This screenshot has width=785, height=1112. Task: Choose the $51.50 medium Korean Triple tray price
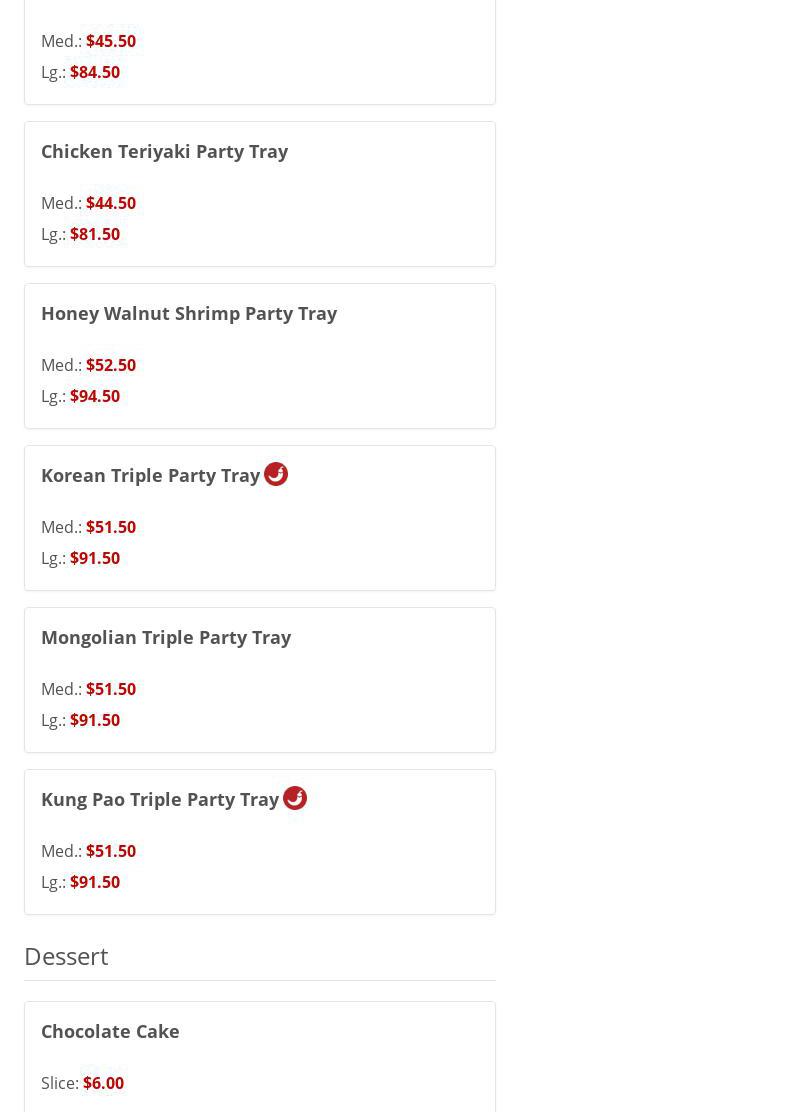point(111,527)
